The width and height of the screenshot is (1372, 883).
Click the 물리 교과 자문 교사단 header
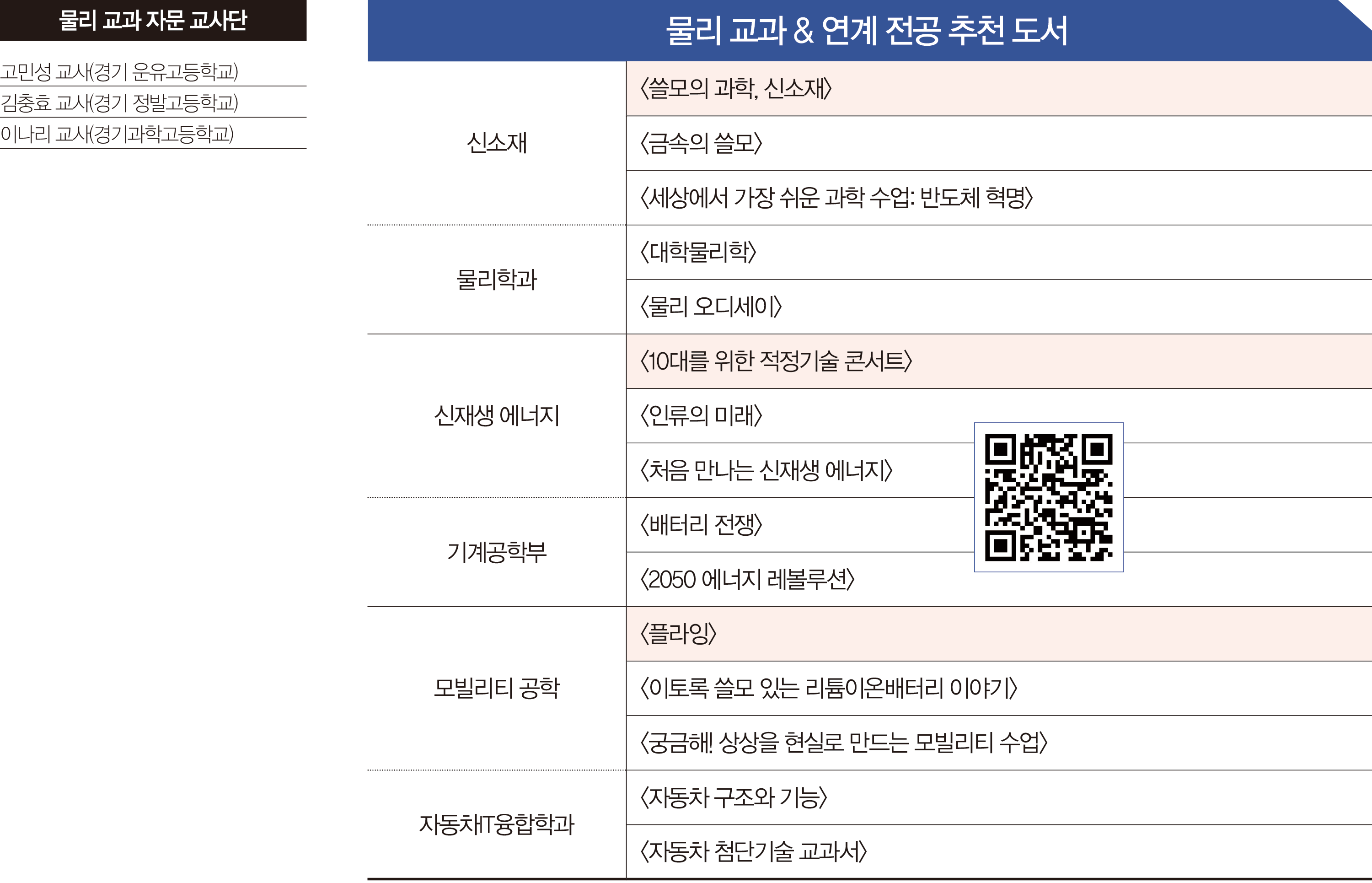click(152, 21)
